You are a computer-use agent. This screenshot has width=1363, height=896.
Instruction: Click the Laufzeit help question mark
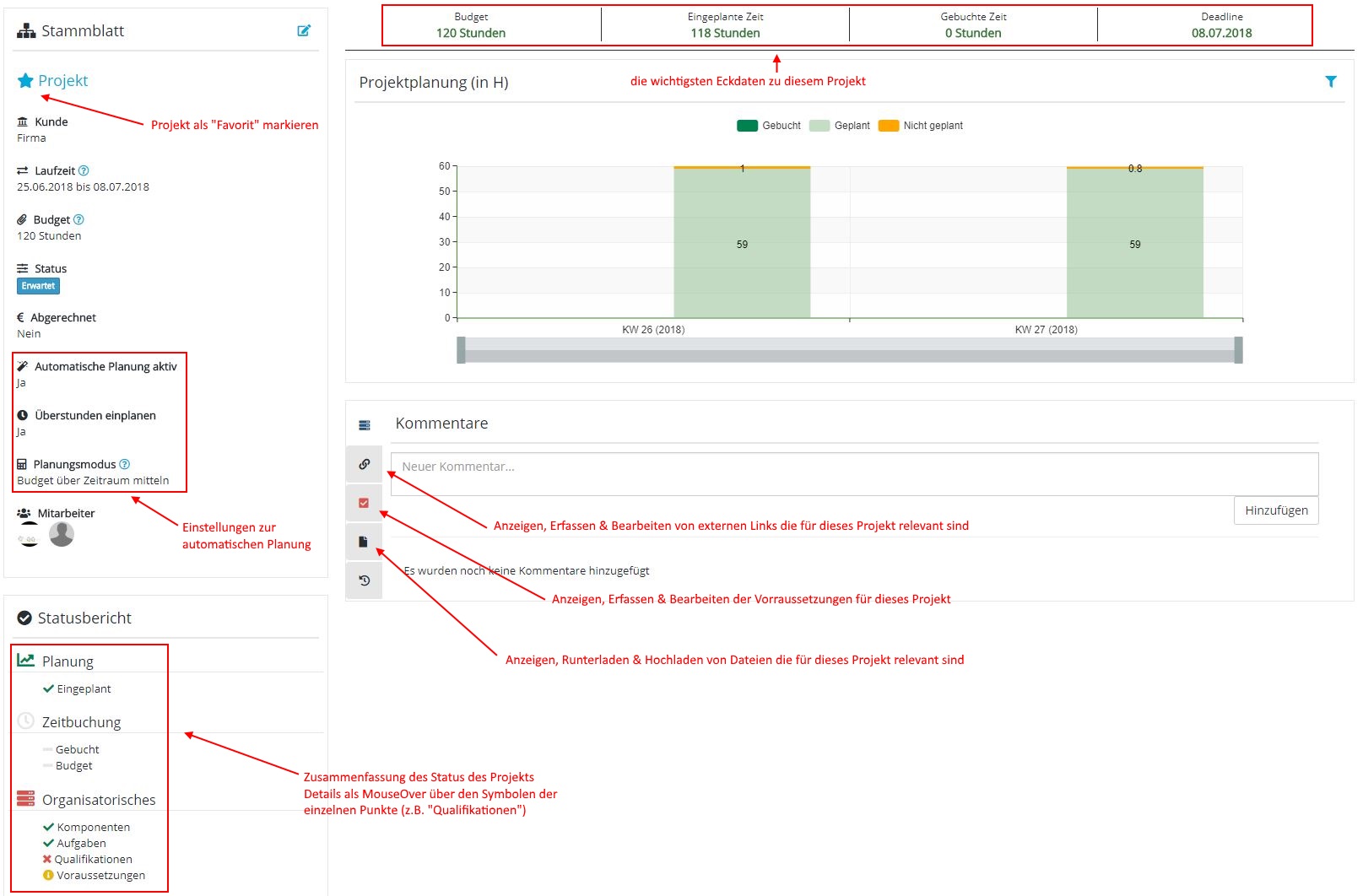pyautogui.click(x=84, y=170)
